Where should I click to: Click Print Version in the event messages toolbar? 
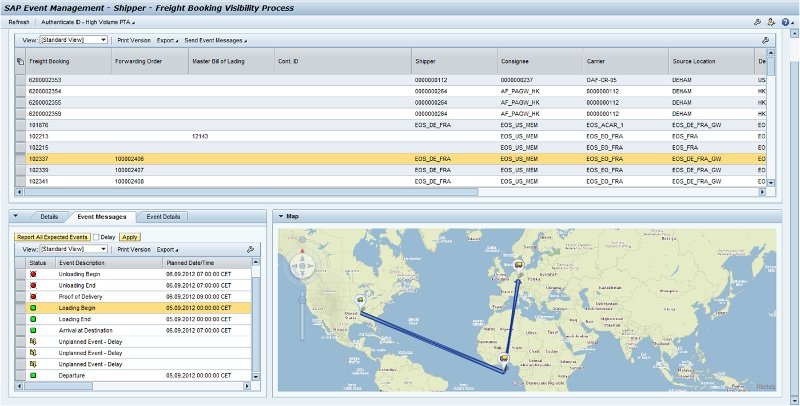point(134,249)
